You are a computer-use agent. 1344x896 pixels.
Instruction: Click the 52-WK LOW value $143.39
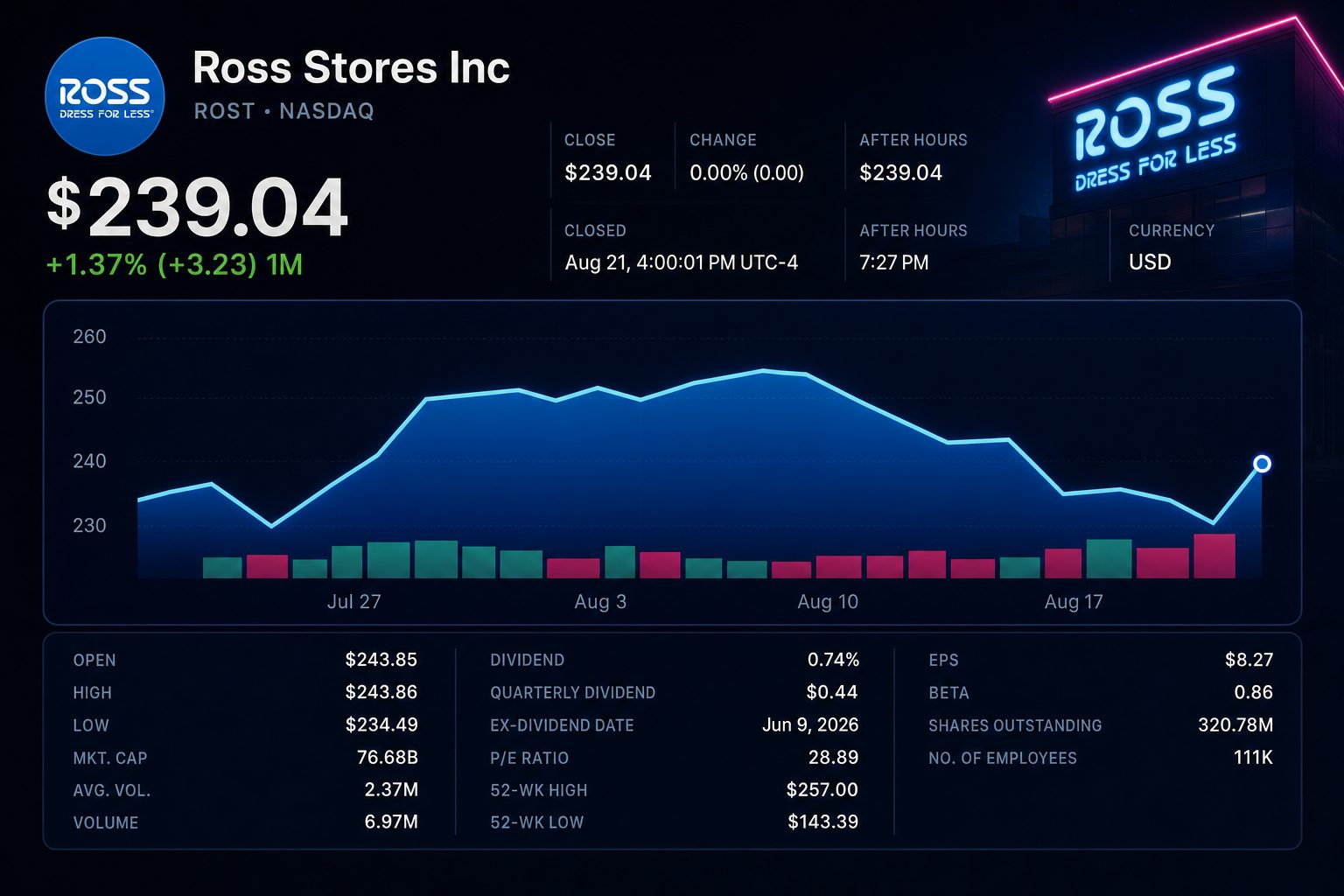point(822,822)
